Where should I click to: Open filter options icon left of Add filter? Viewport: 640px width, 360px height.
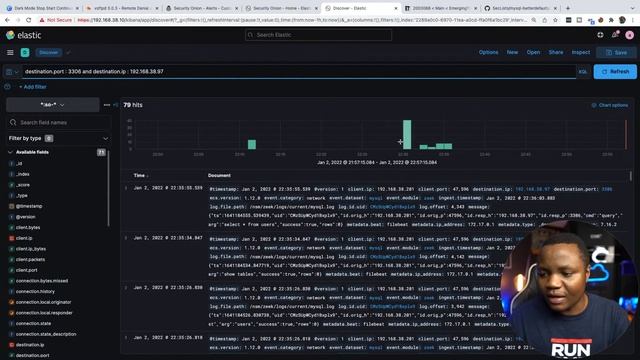point(7,87)
